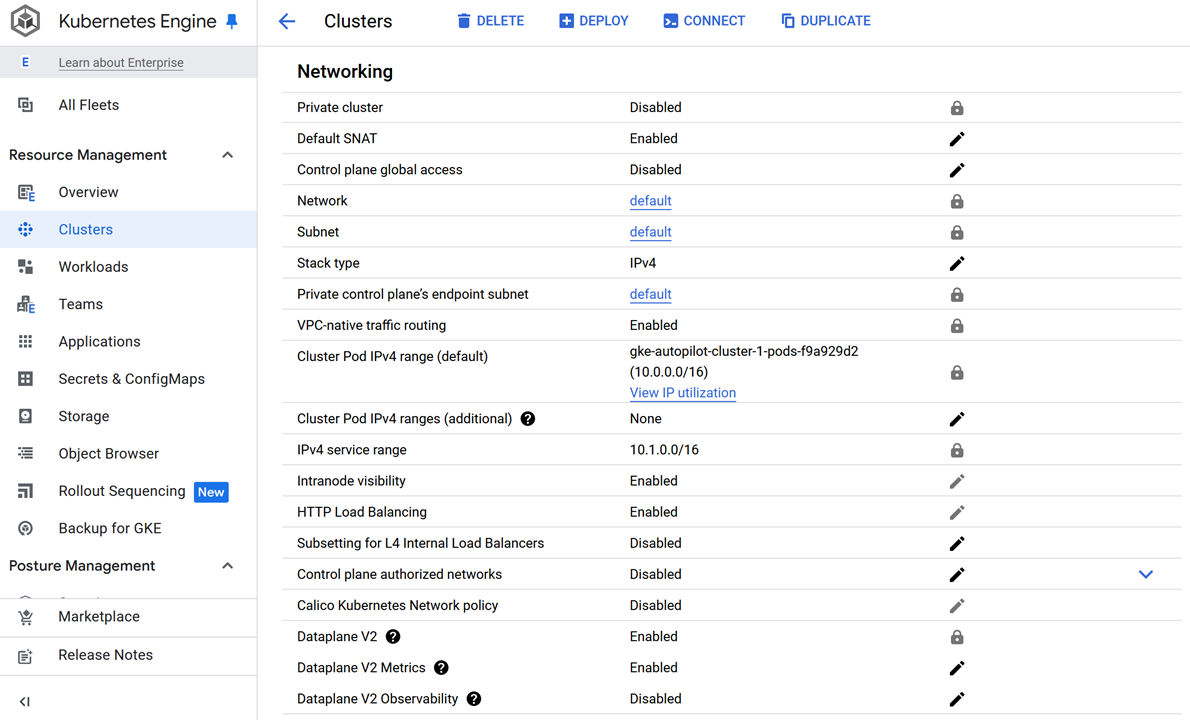Collapse the Resource Management section
Screen dimensions: 1190x720
pos(227,155)
